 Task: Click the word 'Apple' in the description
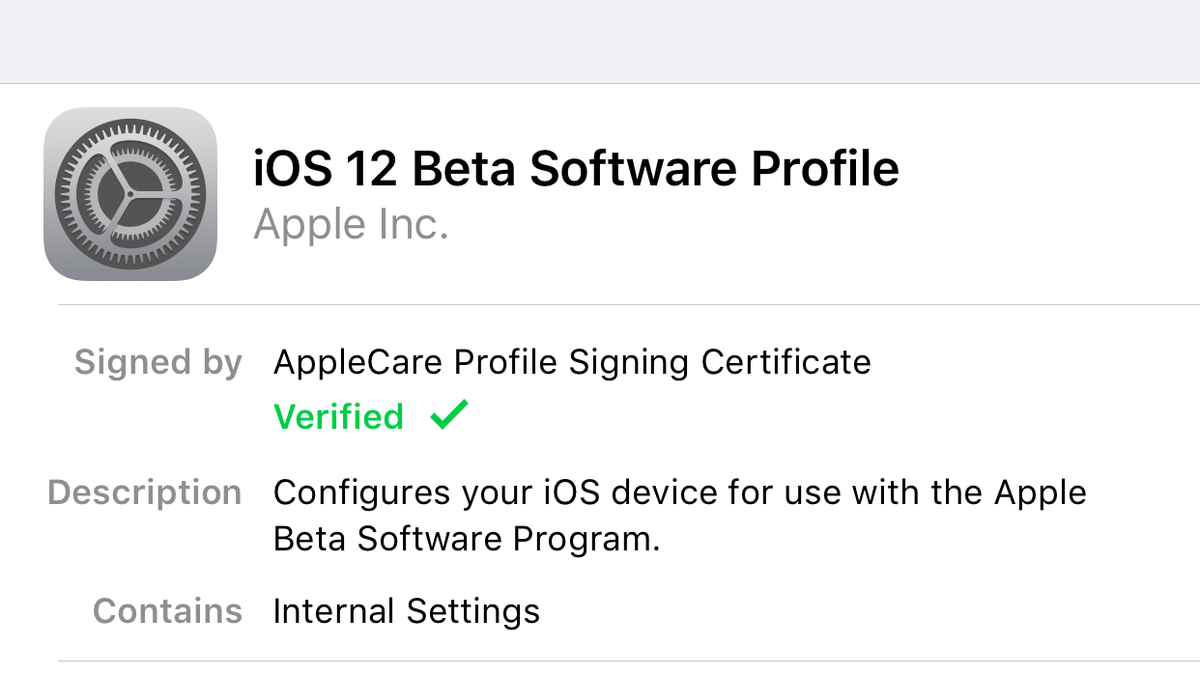point(1040,494)
